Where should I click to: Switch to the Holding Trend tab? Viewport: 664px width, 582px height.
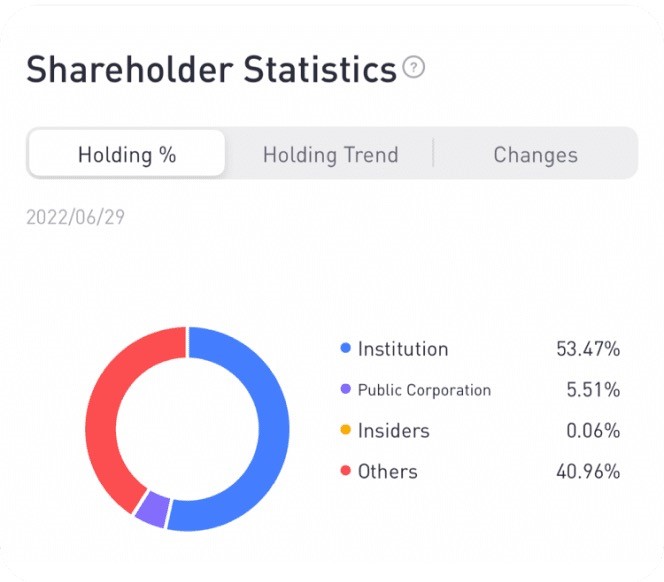pos(330,155)
